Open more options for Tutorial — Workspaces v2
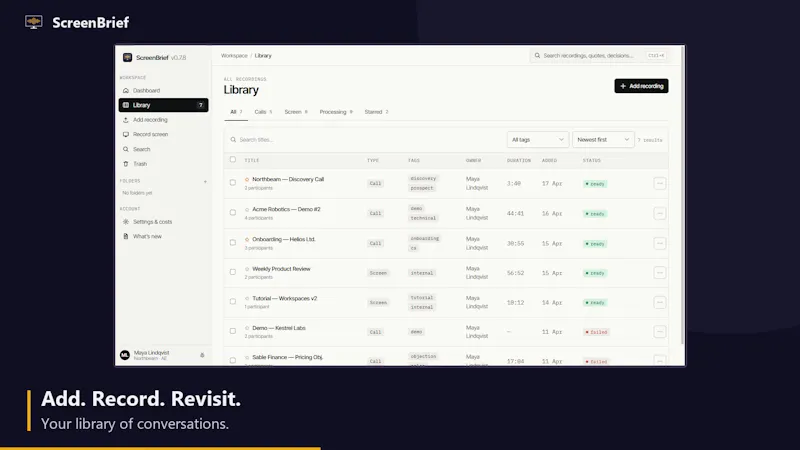Screen dimensions: 800x450 coord(660,303)
